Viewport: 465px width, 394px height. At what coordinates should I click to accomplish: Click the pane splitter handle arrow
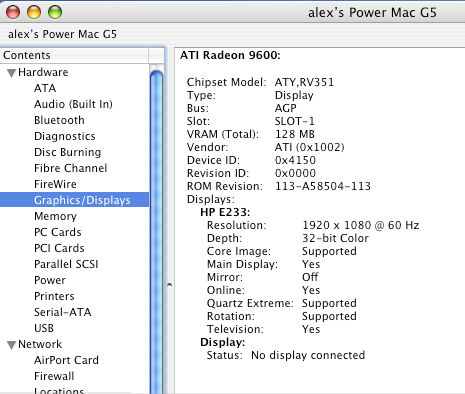[169, 285]
